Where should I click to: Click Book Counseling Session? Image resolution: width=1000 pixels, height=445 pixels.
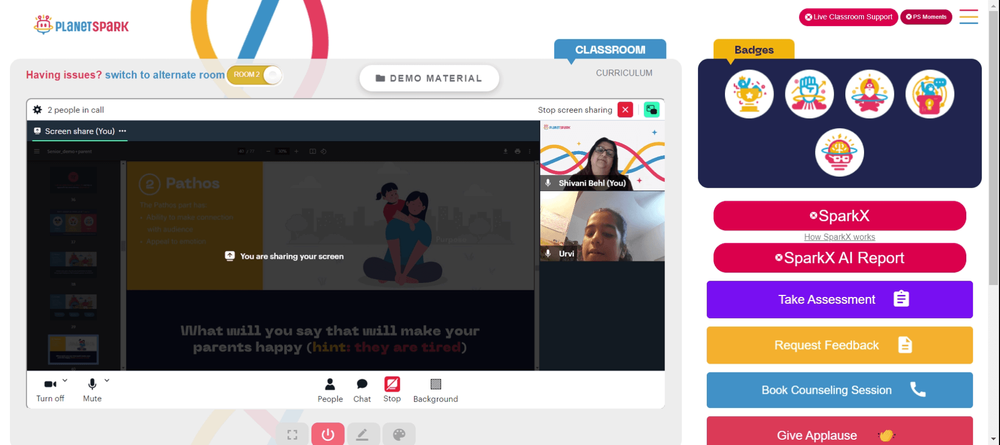click(x=839, y=390)
